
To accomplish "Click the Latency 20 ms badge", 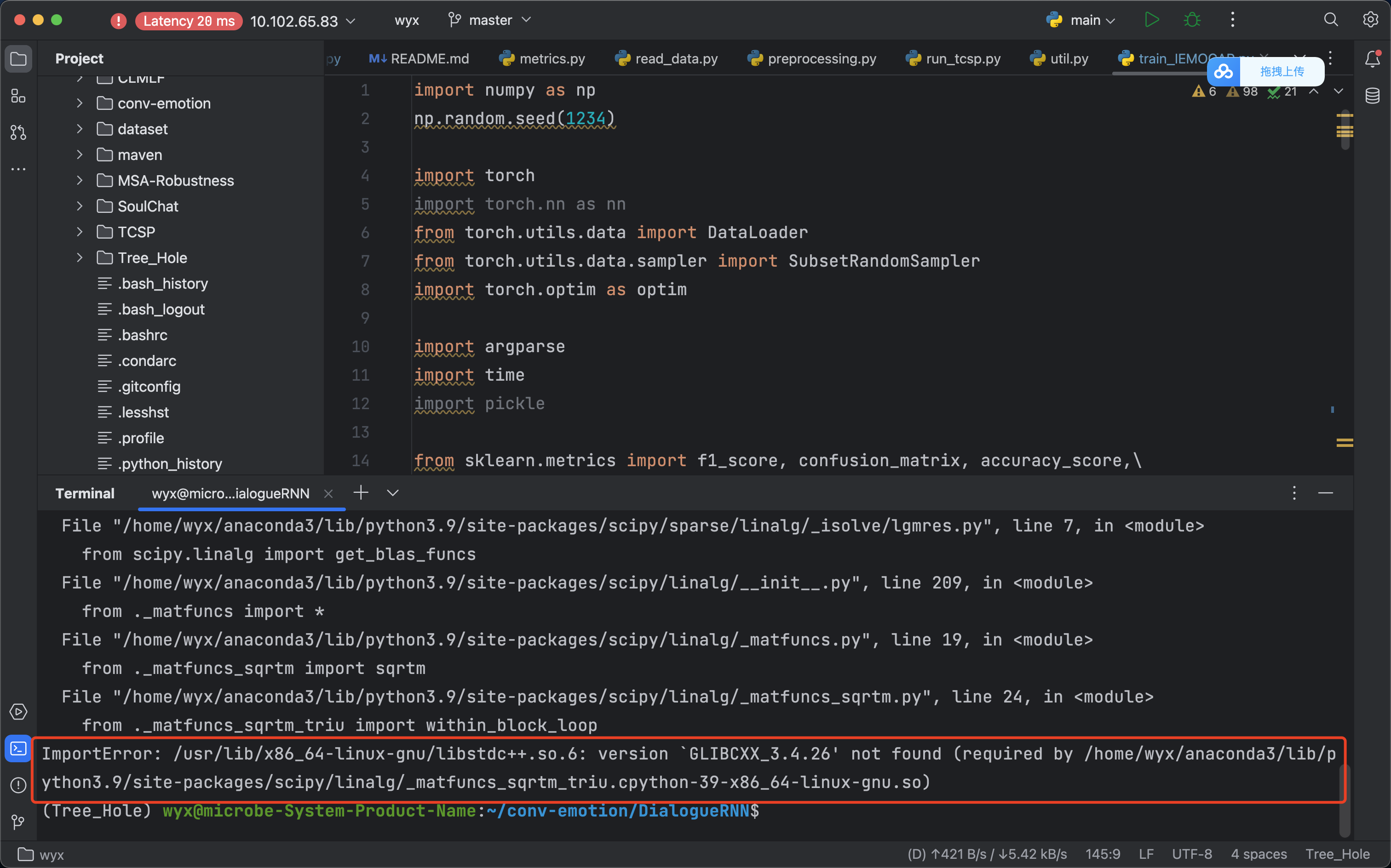I will click(189, 21).
